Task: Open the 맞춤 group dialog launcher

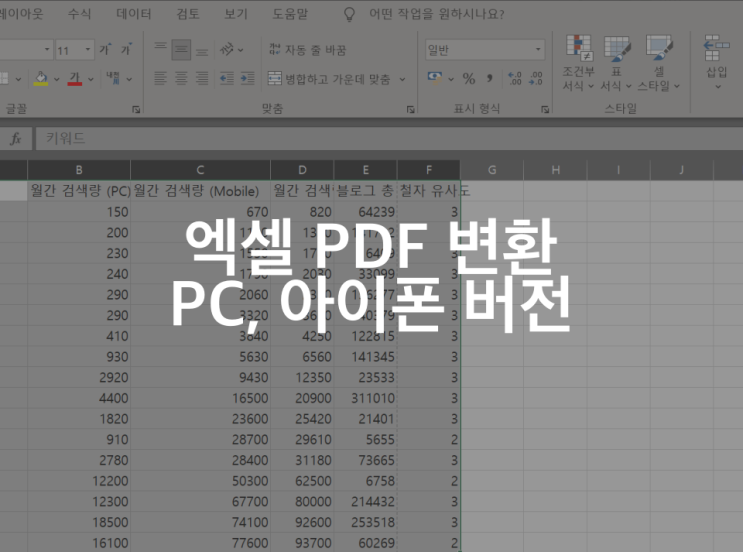Action: [410, 109]
